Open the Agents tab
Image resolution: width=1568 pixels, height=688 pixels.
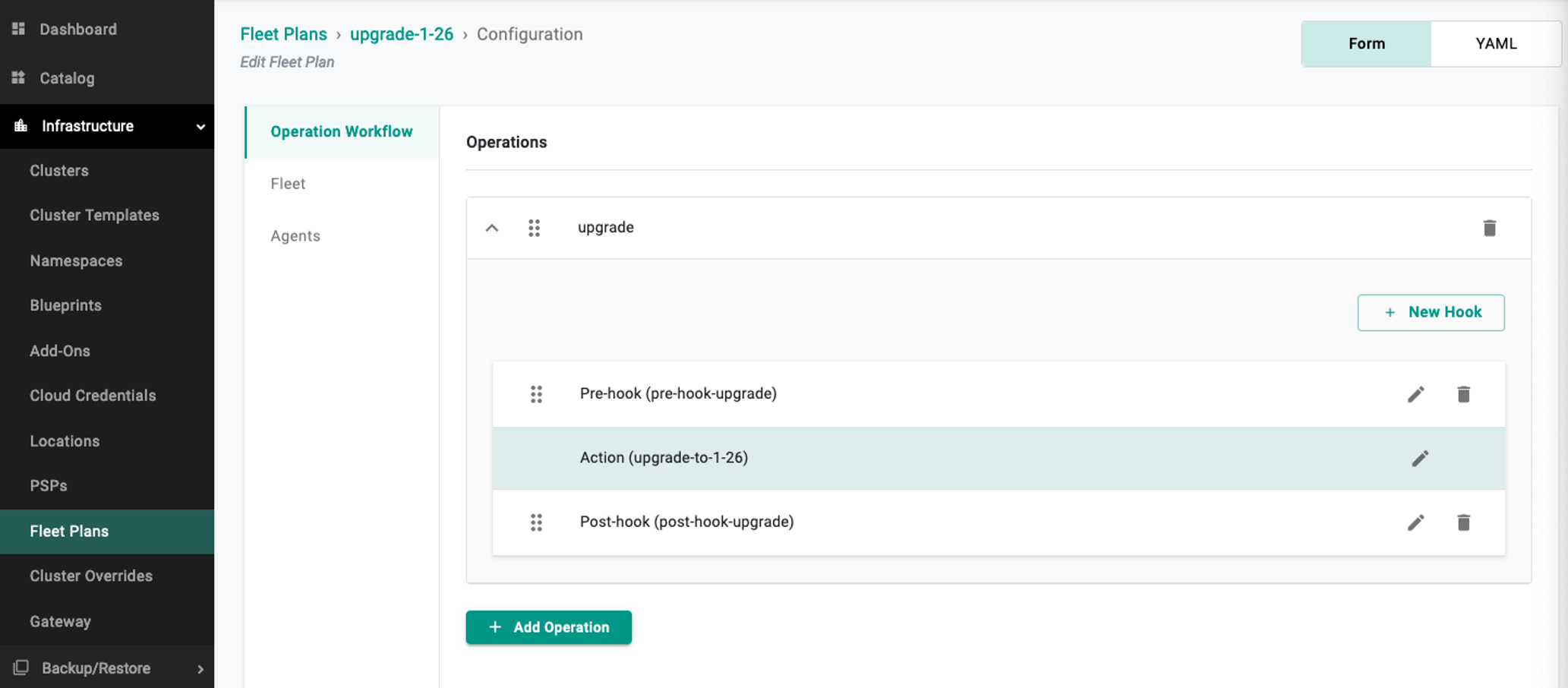coord(295,236)
